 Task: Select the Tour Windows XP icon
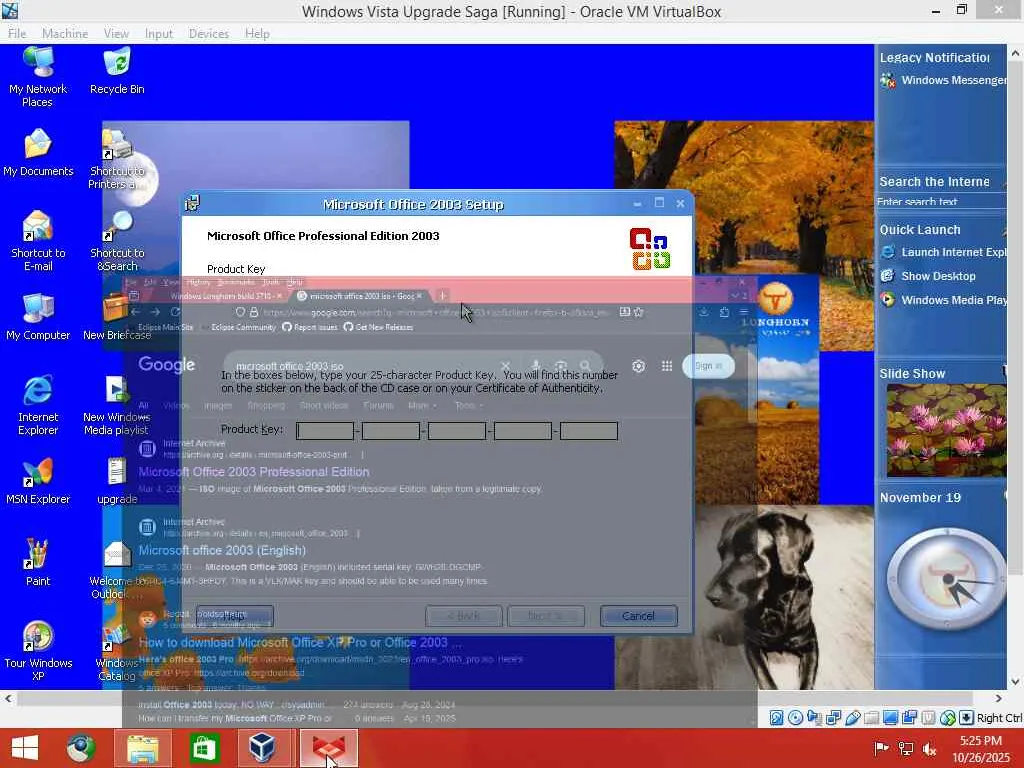tap(38, 650)
